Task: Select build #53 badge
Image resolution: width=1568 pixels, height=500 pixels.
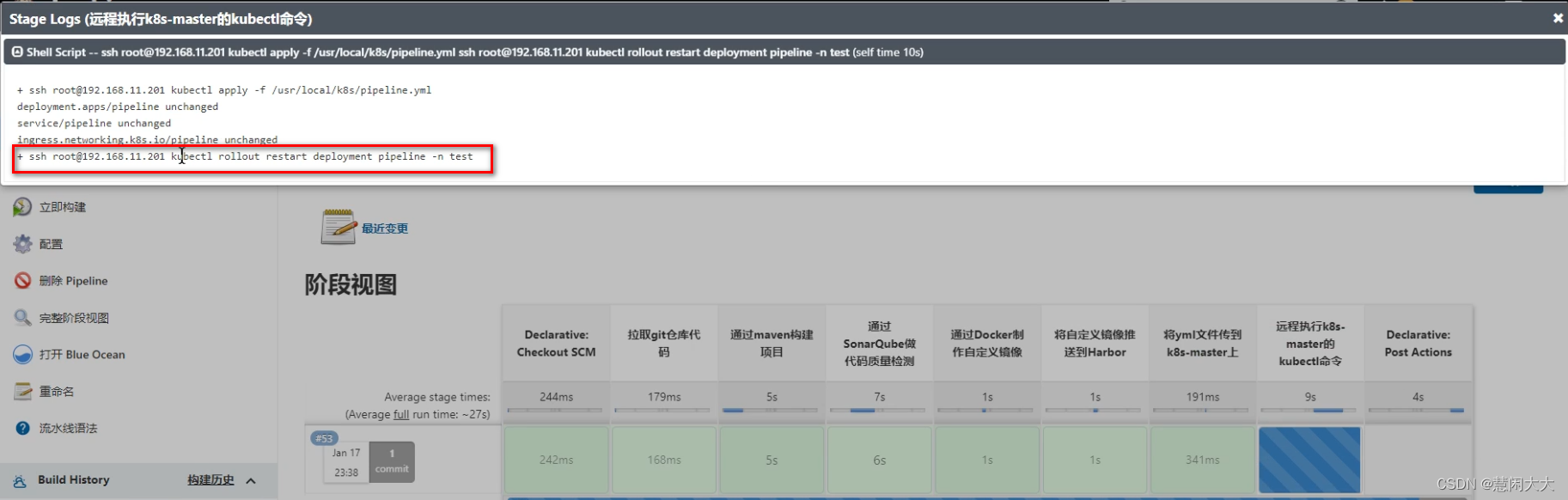Action: tap(324, 438)
